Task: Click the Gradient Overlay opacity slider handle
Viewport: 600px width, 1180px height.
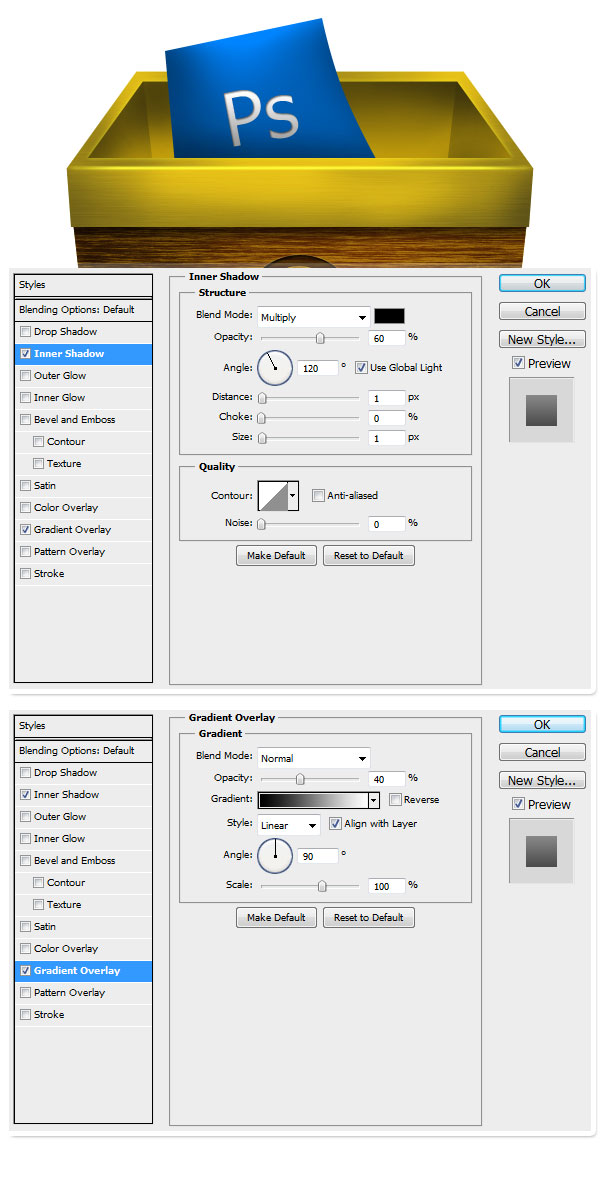Action: (x=300, y=780)
